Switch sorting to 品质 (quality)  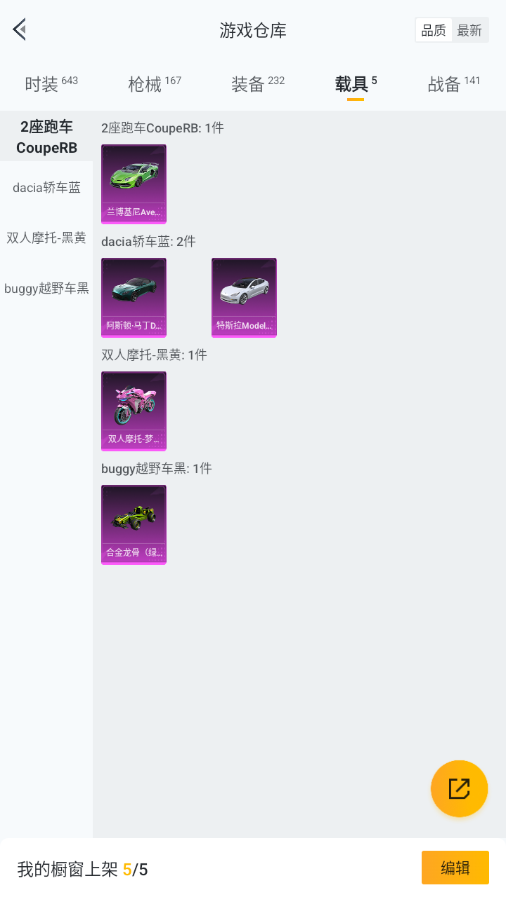coord(433,30)
